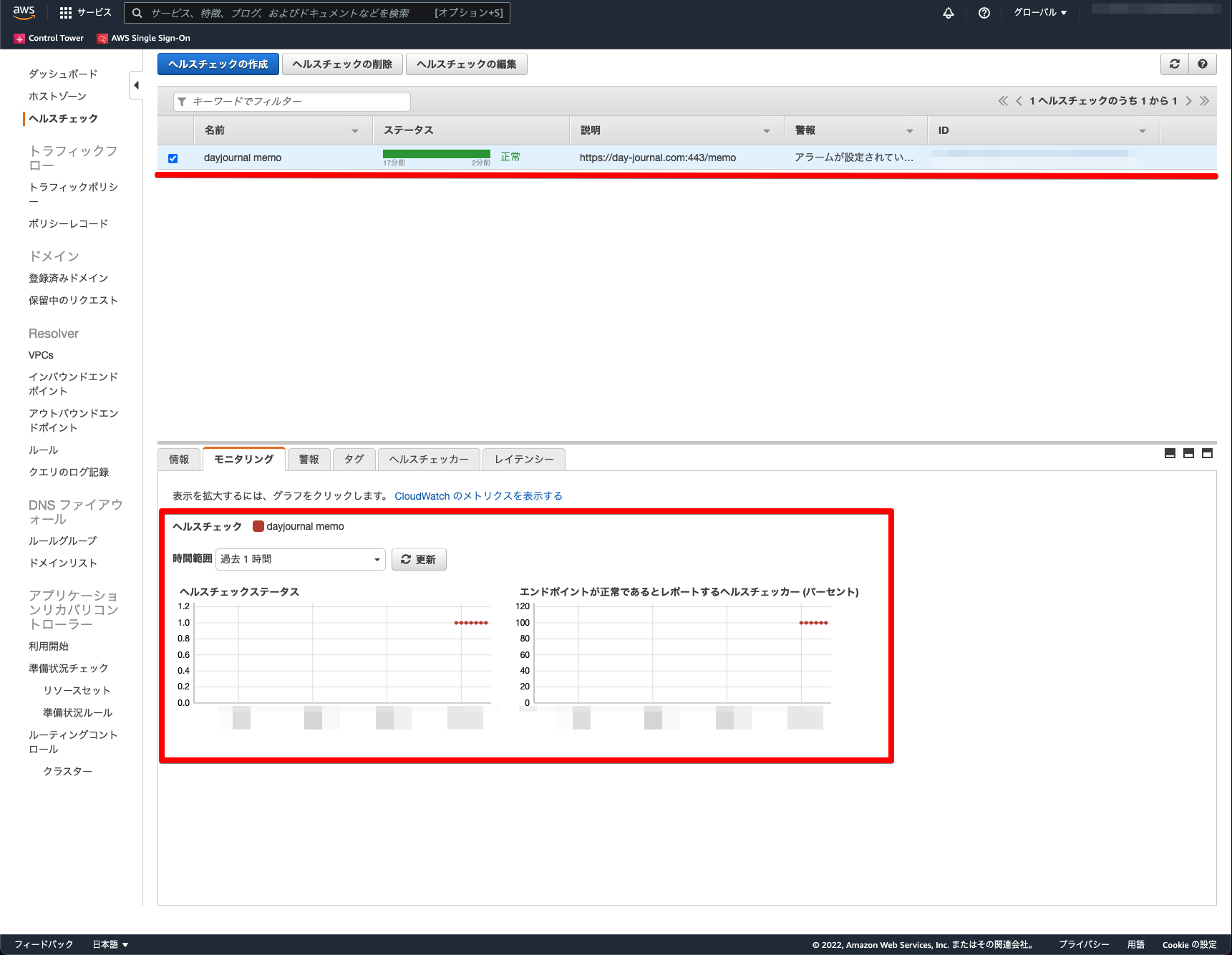Open the console help icon at right
Viewport: 1232px width, 955px height.
(x=1203, y=64)
